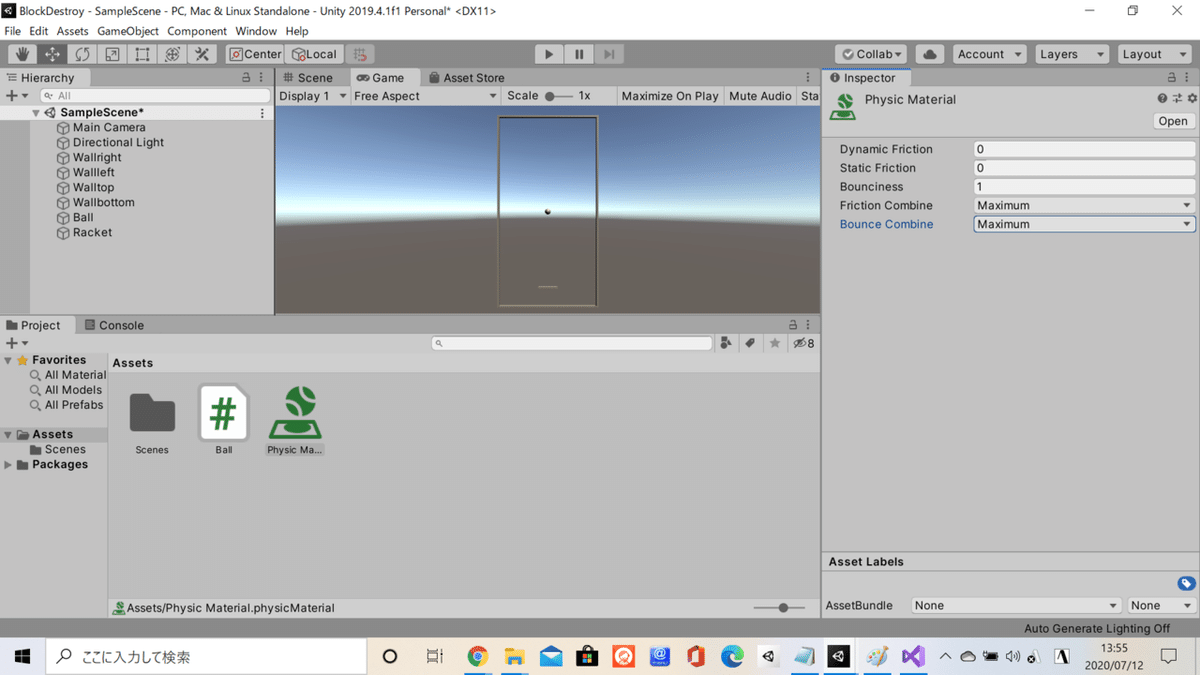Viewport: 1200px width, 675px height.
Task: Open the Layout dropdown
Action: [1154, 54]
